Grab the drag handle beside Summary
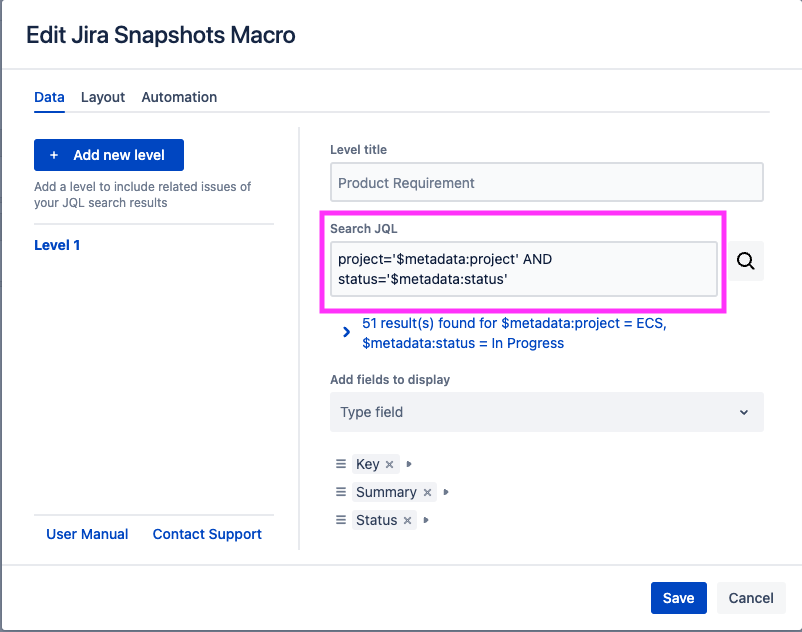802x632 pixels. (x=341, y=492)
